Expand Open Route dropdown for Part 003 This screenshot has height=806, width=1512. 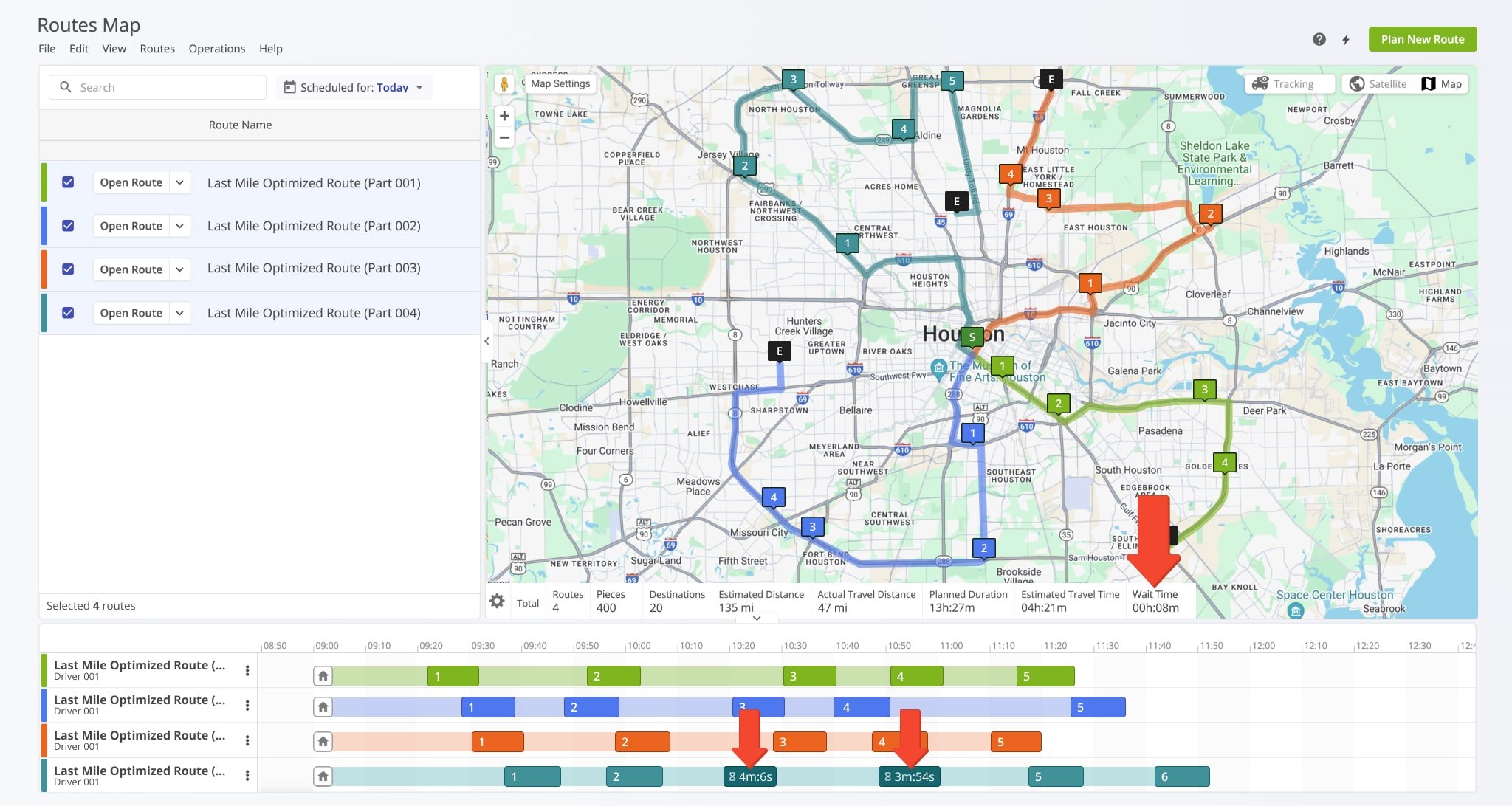tap(180, 268)
